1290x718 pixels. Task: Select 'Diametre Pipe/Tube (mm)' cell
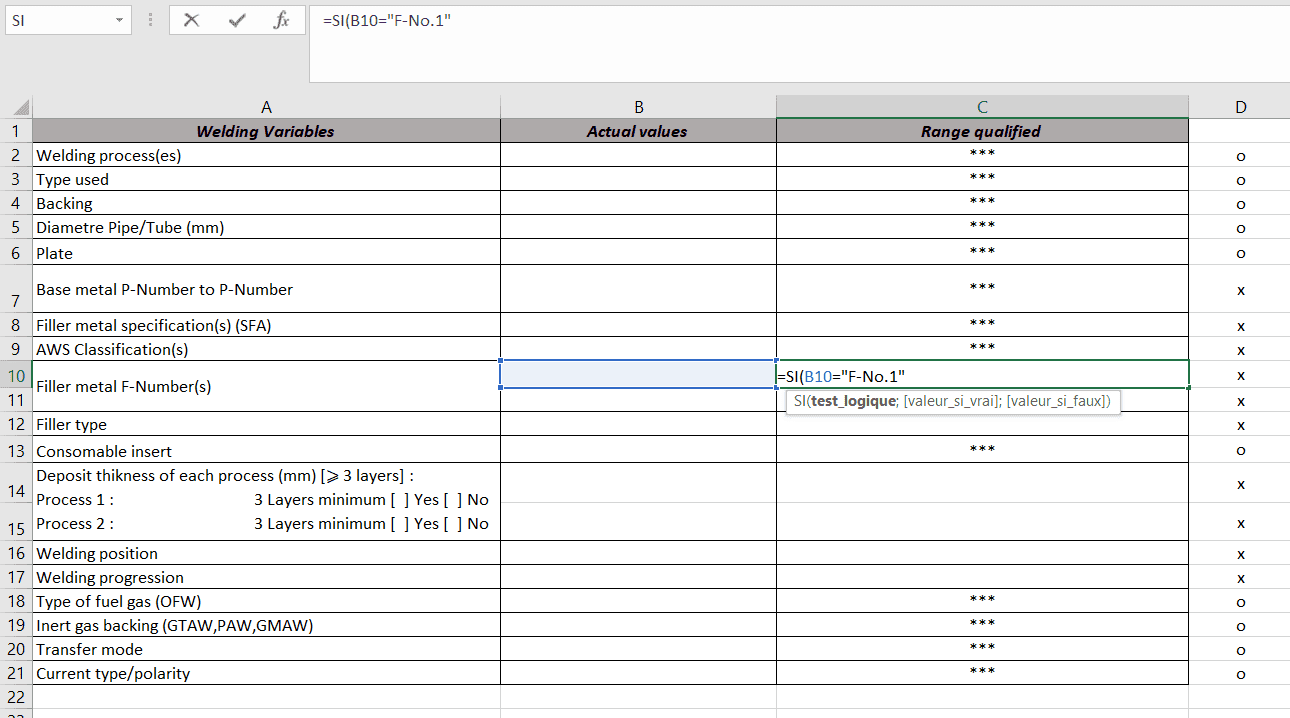point(266,227)
